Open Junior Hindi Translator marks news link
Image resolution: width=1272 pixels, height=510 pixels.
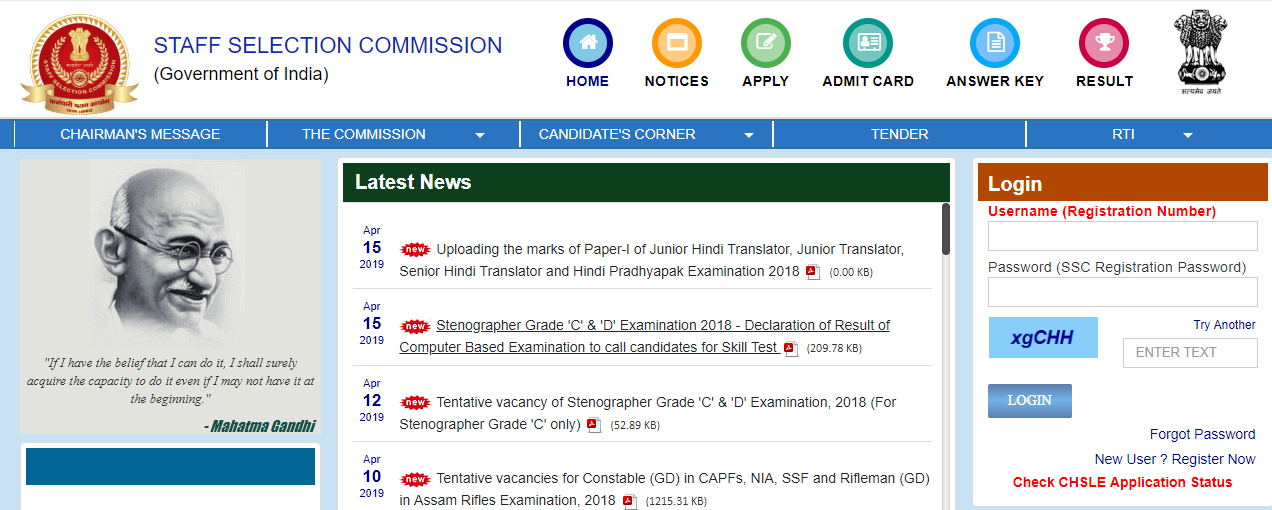[x=651, y=260]
